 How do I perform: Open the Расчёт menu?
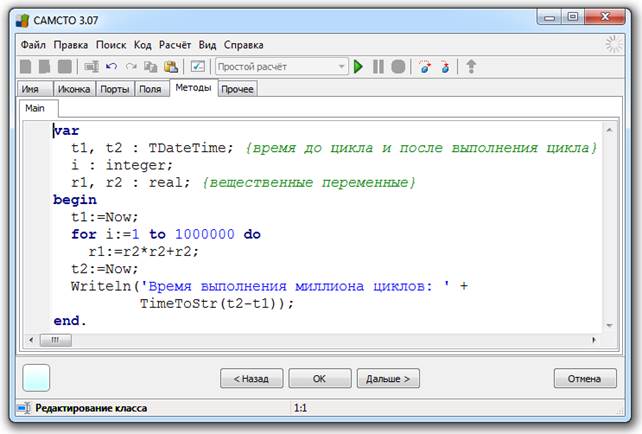point(175,45)
